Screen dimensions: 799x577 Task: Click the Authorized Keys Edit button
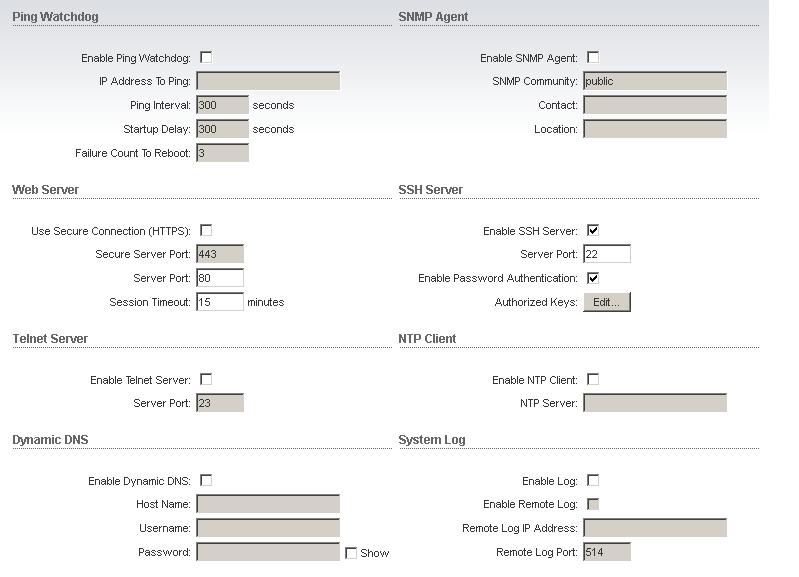point(606,302)
